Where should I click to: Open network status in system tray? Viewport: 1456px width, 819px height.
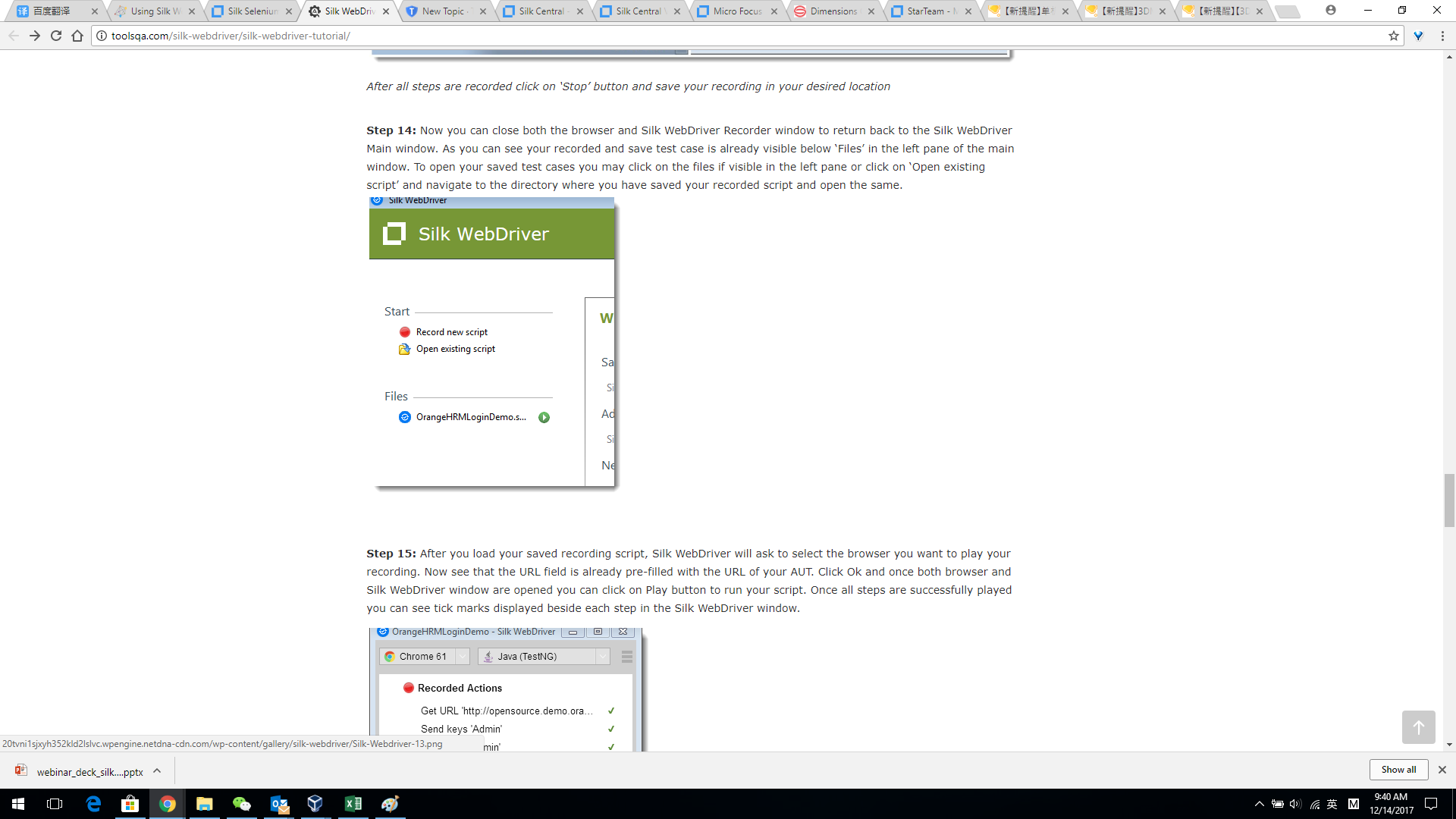point(1314,804)
